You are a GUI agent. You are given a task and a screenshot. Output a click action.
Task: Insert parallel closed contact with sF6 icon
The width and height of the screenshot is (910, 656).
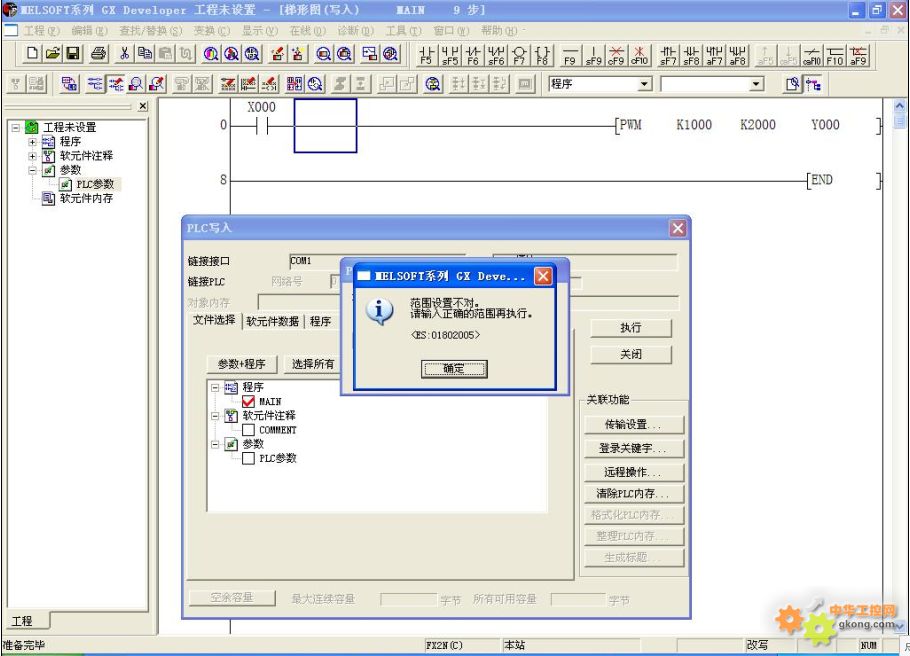coord(496,55)
